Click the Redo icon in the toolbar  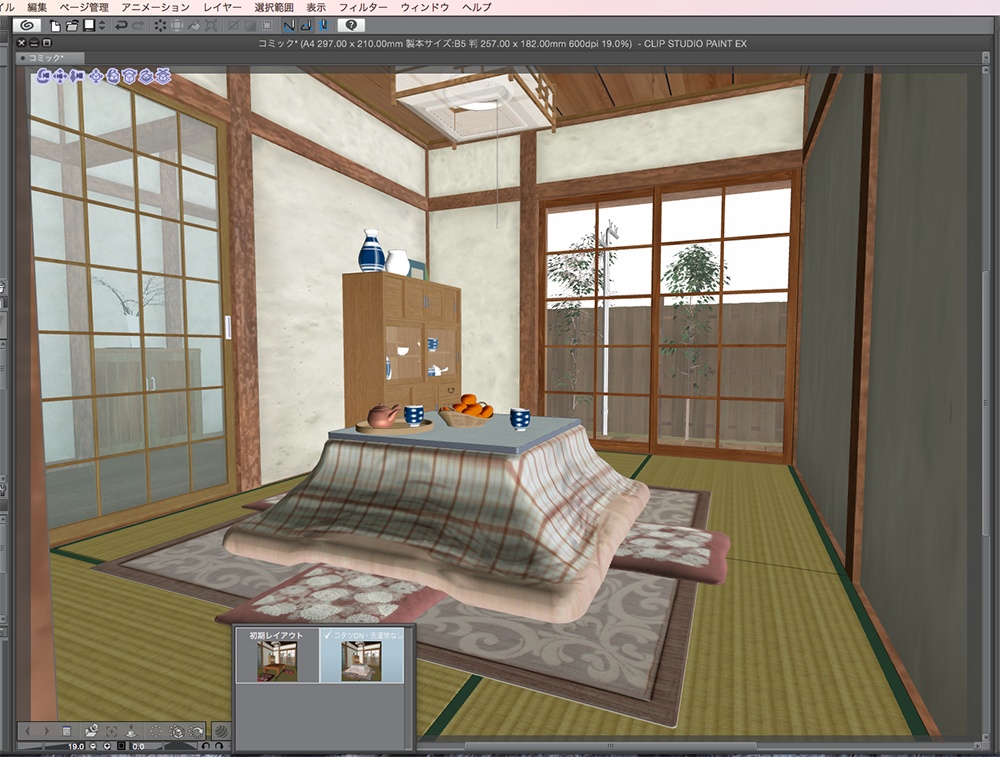click(x=139, y=25)
